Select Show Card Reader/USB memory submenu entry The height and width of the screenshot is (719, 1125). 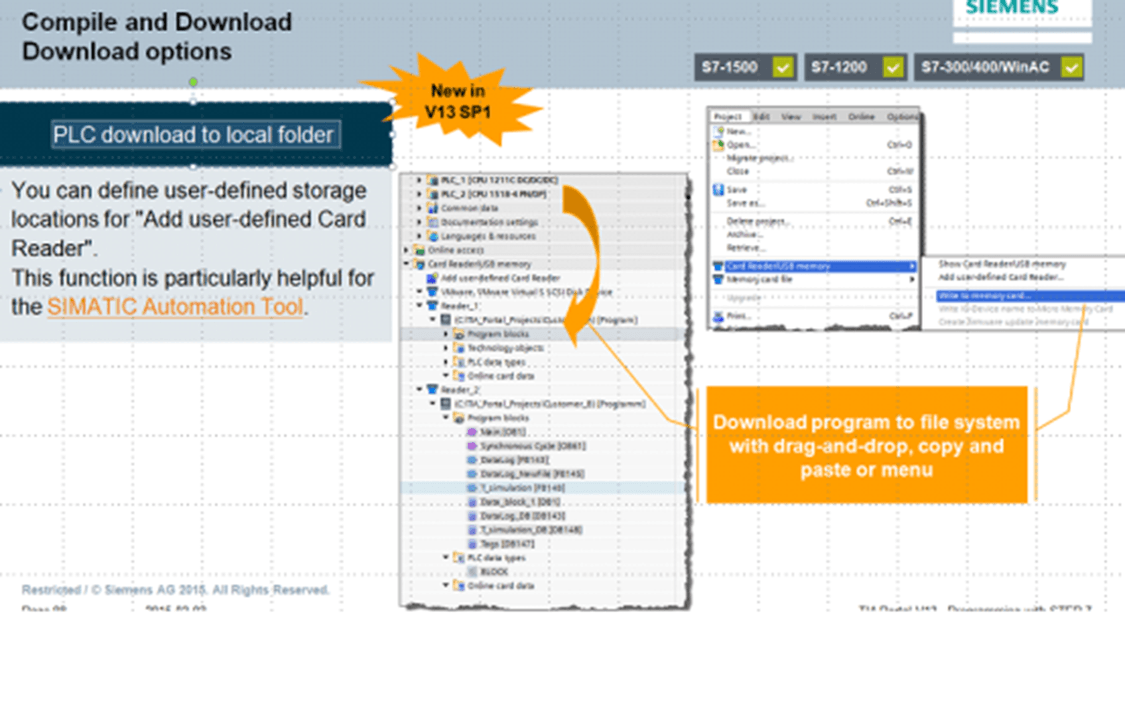pos(1002,264)
